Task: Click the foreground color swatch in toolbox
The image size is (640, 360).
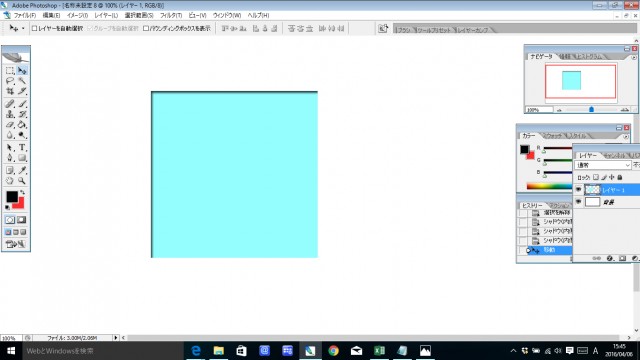Action: [12, 197]
